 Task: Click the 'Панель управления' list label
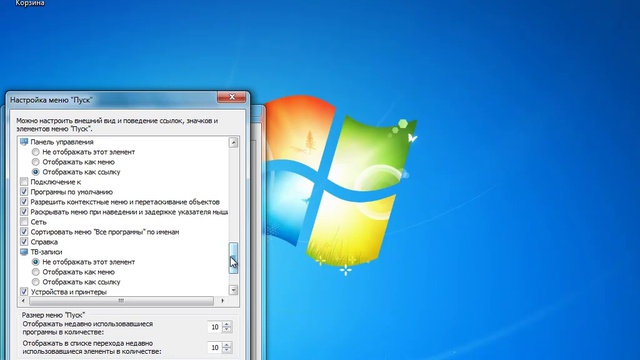click(x=62, y=142)
